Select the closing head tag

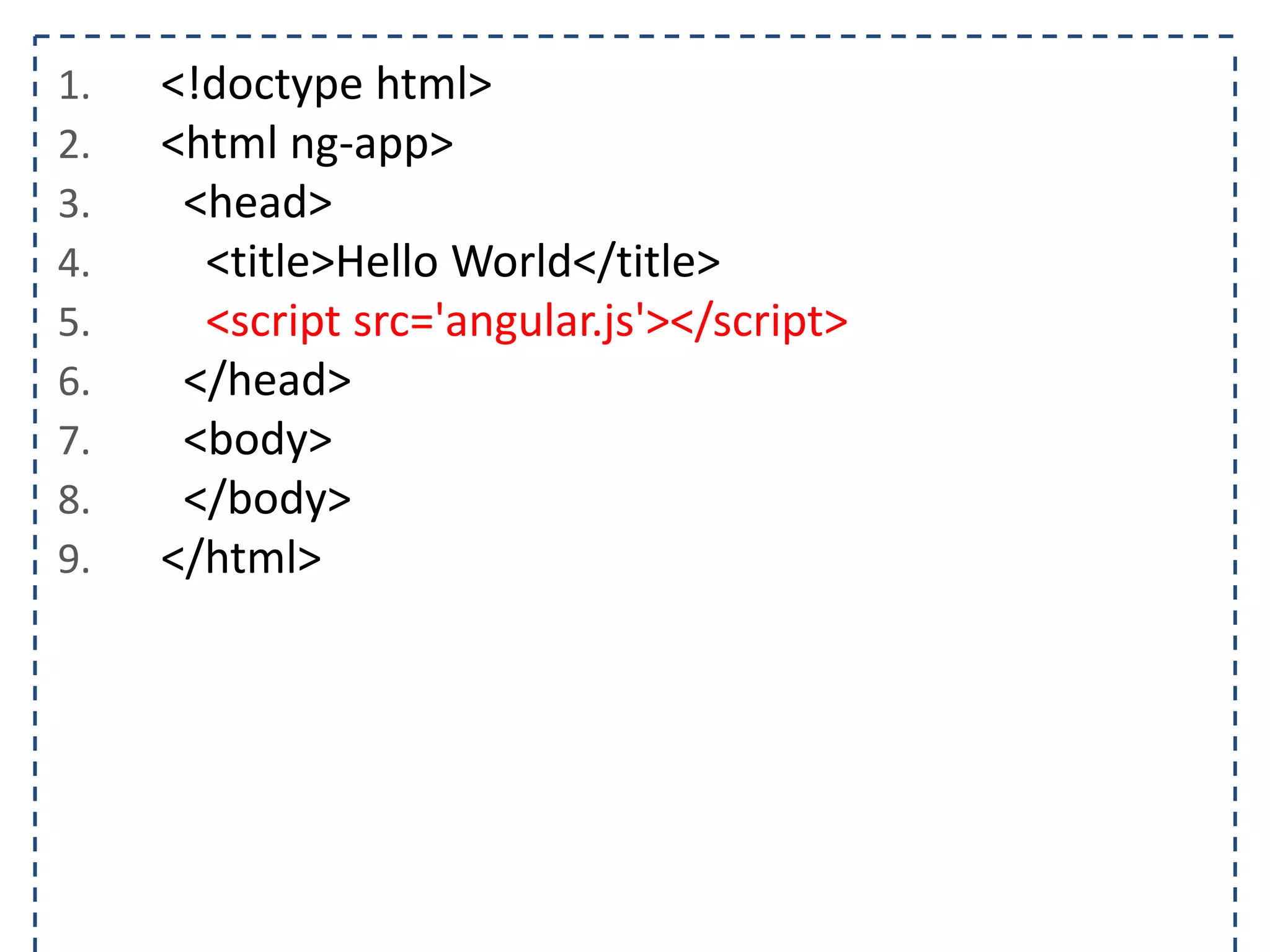(x=267, y=381)
